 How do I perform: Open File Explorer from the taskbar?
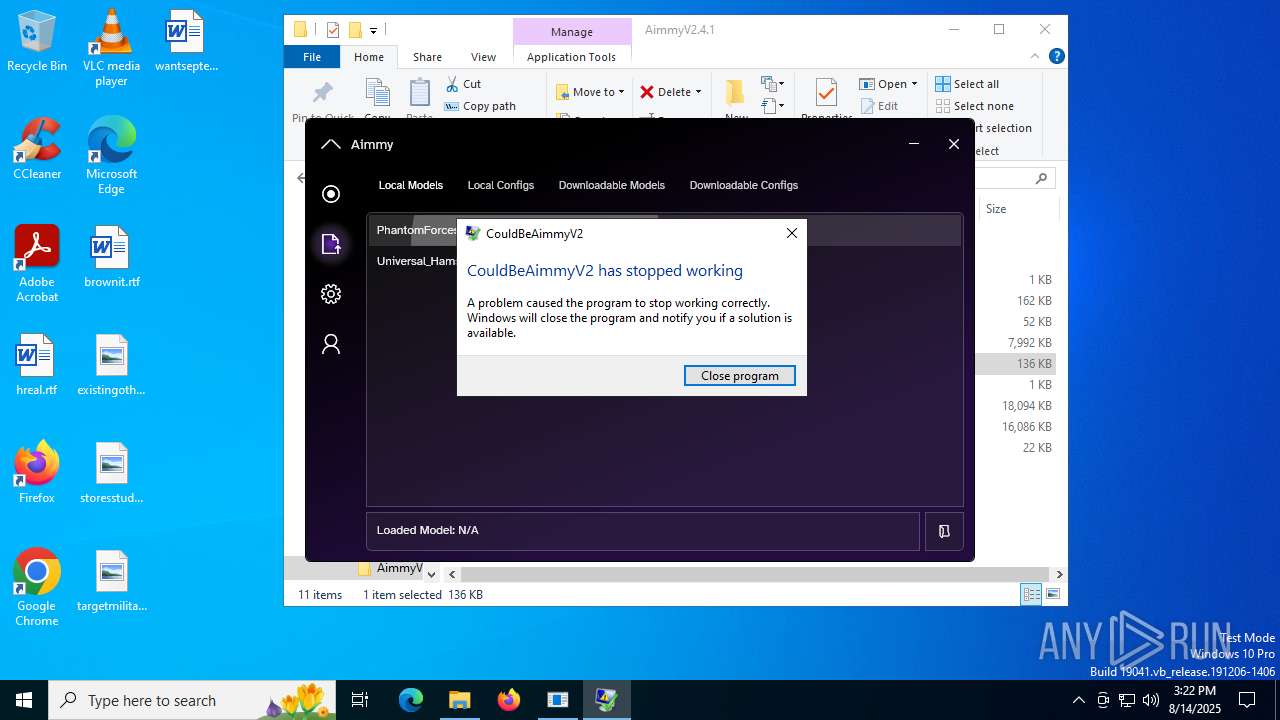[x=459, y=700]
